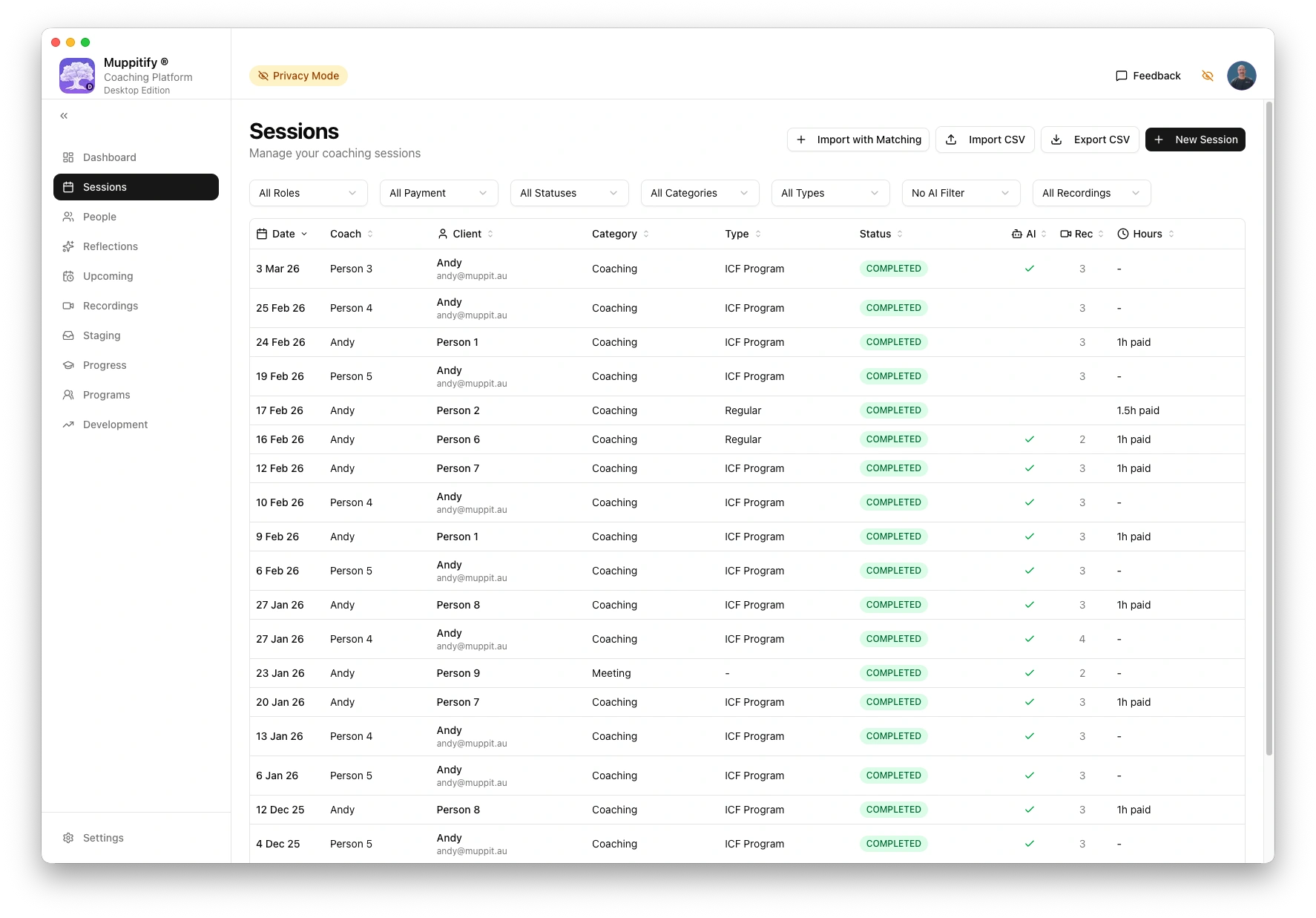
Task: Click the Feedback chat bubble icon
Action: pos(1121,76)
